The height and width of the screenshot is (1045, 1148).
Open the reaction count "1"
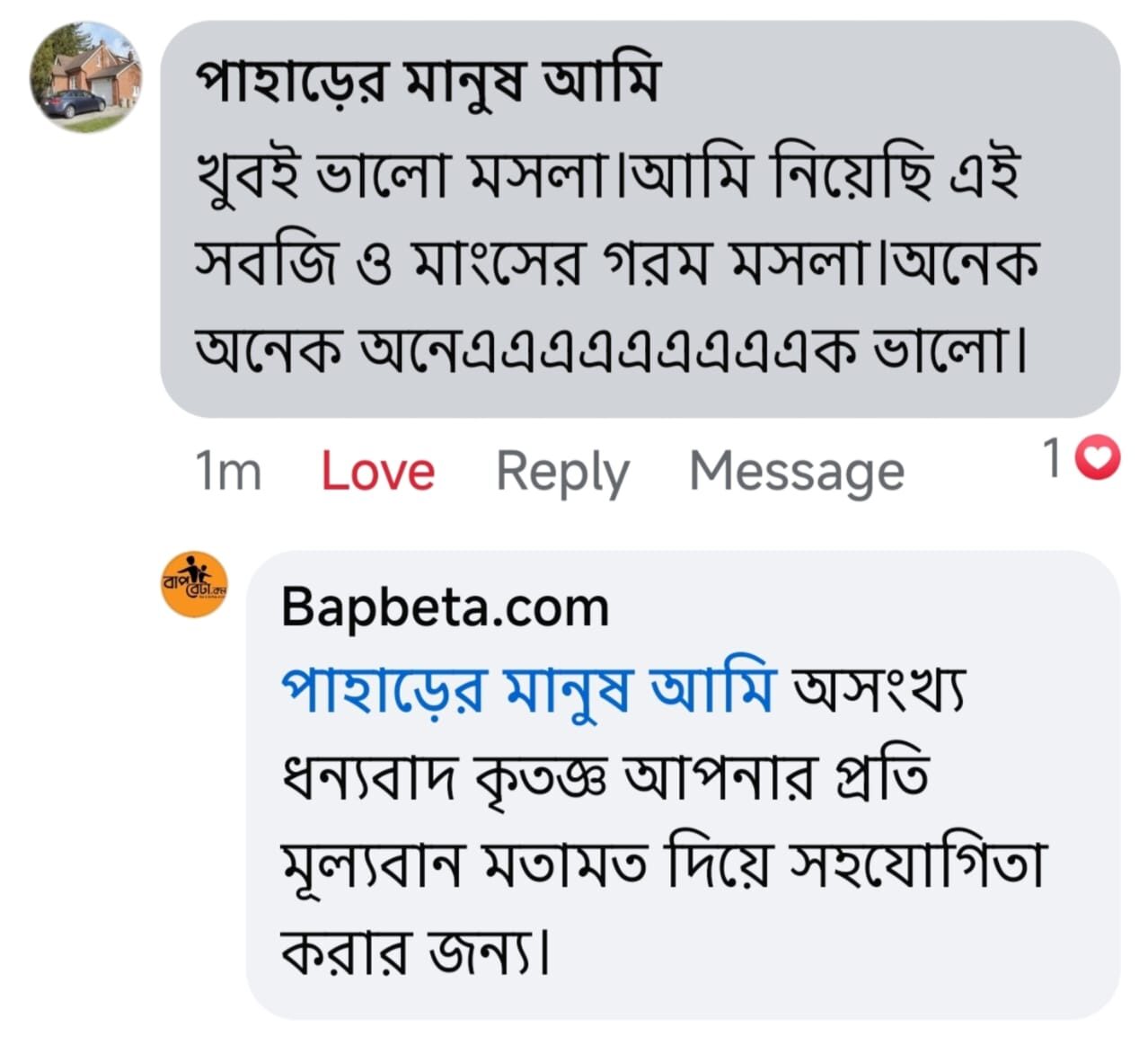coord(1052,459)
